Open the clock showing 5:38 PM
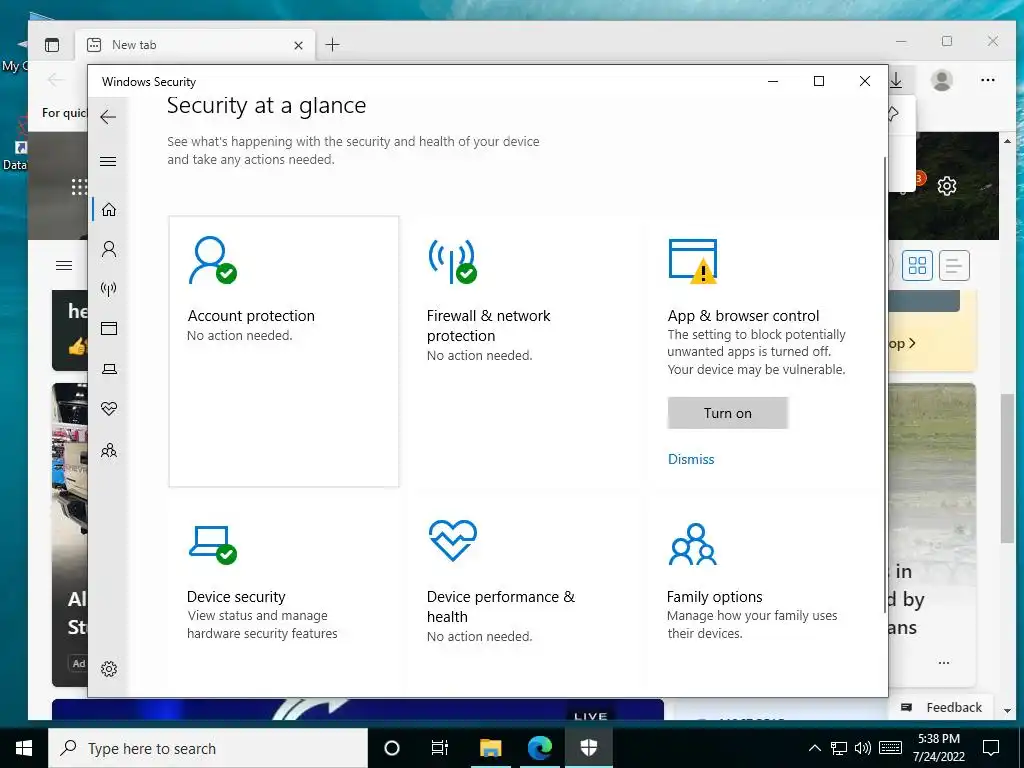The height and width of the screenshot is (768, 1024). pos(939,748)
